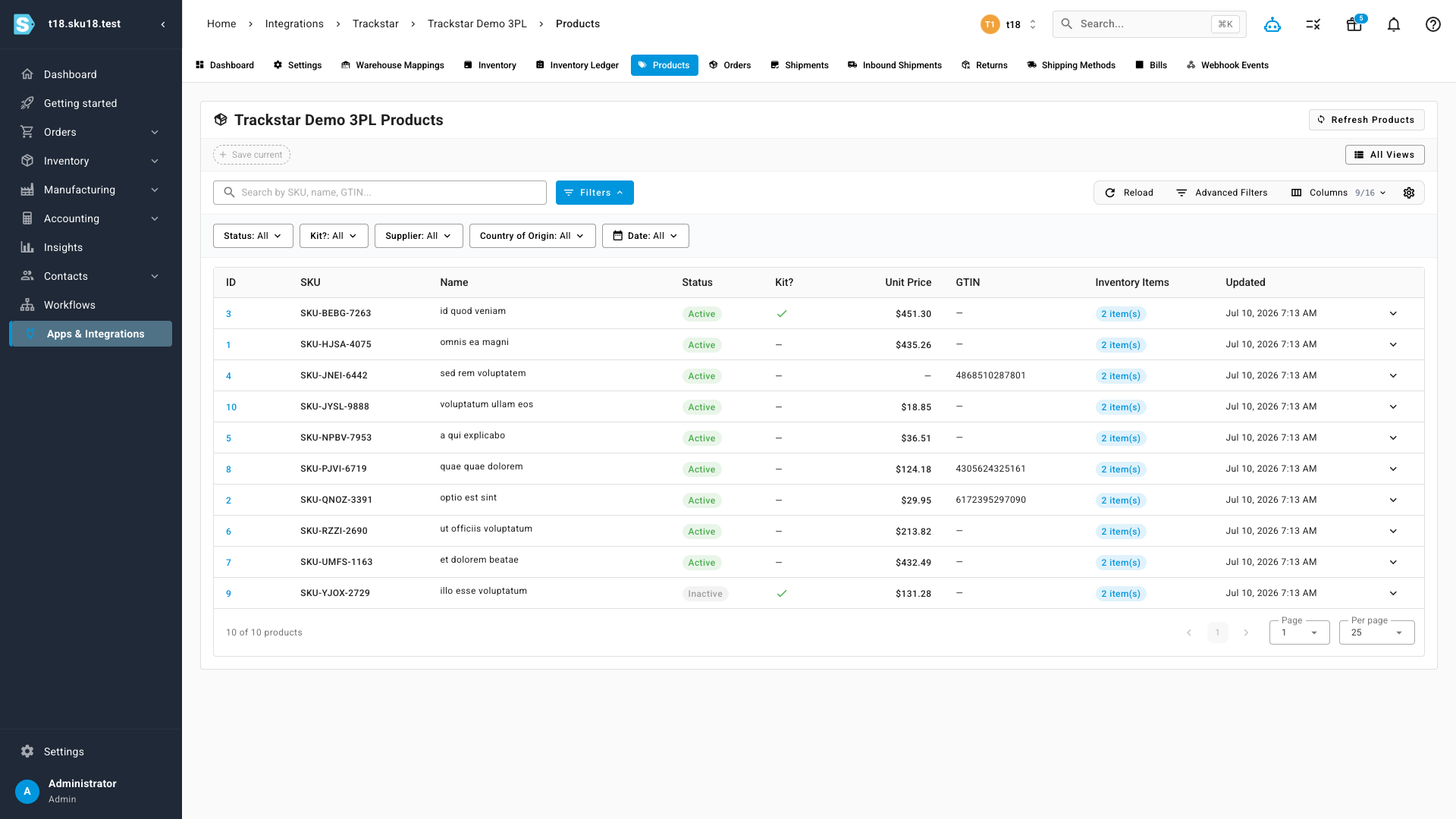The height and width of the screenshot is (819, 1456).
Task: Expand the Accounting sidebar menu
Action: [91, 218]
